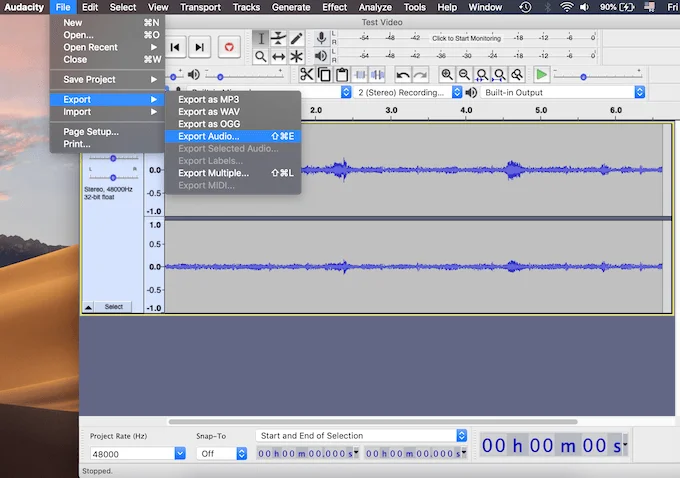Click the Zoom Toggle icon
Image resolution: width=680 pixels, height=478 pixels.
(517, 75)
